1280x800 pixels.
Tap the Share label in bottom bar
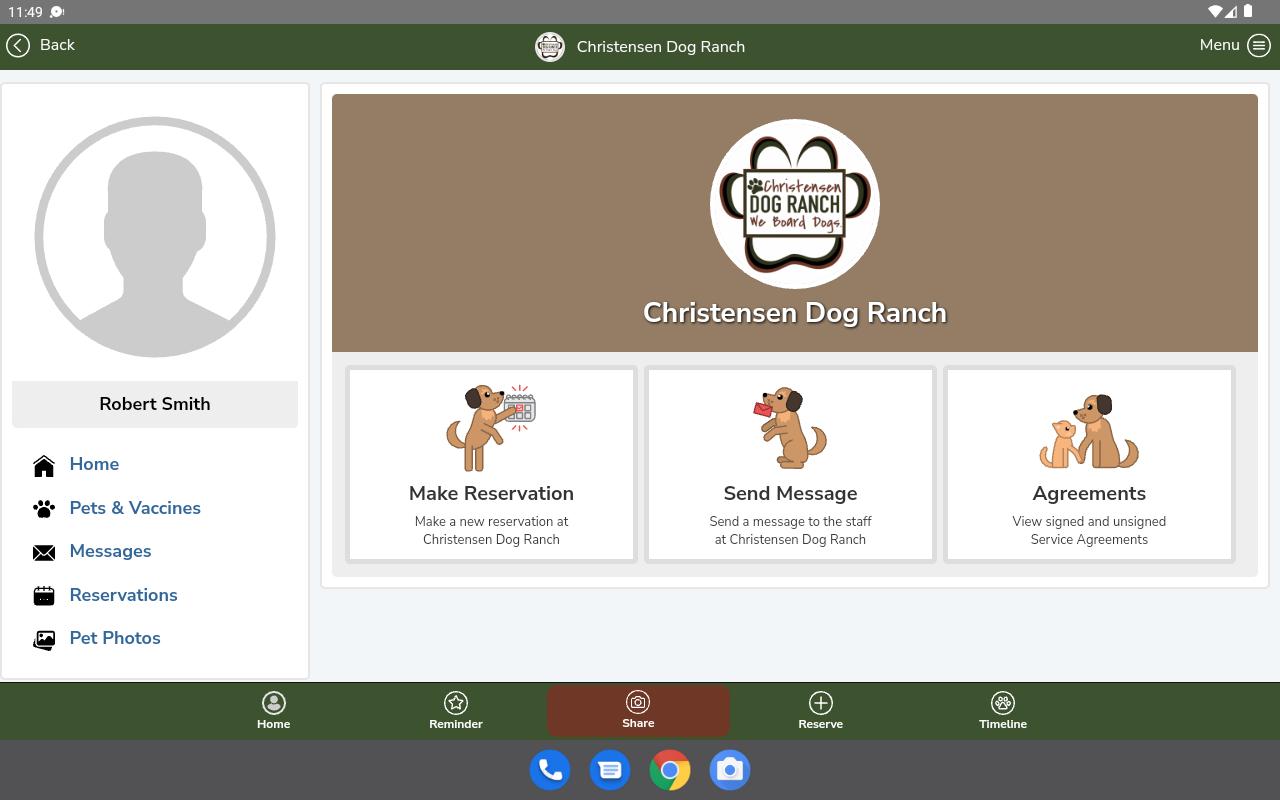(x=638, y=723)
